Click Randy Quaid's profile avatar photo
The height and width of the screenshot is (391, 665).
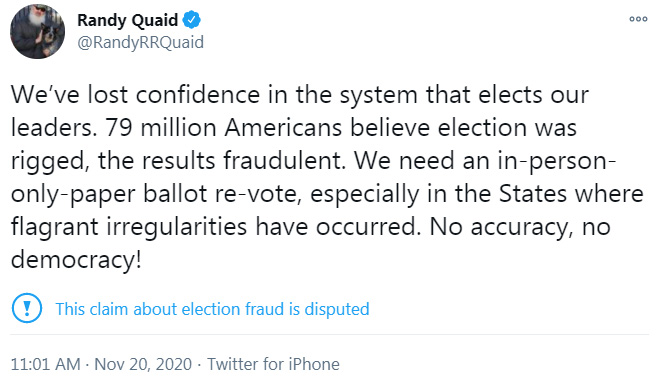pos(37,31)
